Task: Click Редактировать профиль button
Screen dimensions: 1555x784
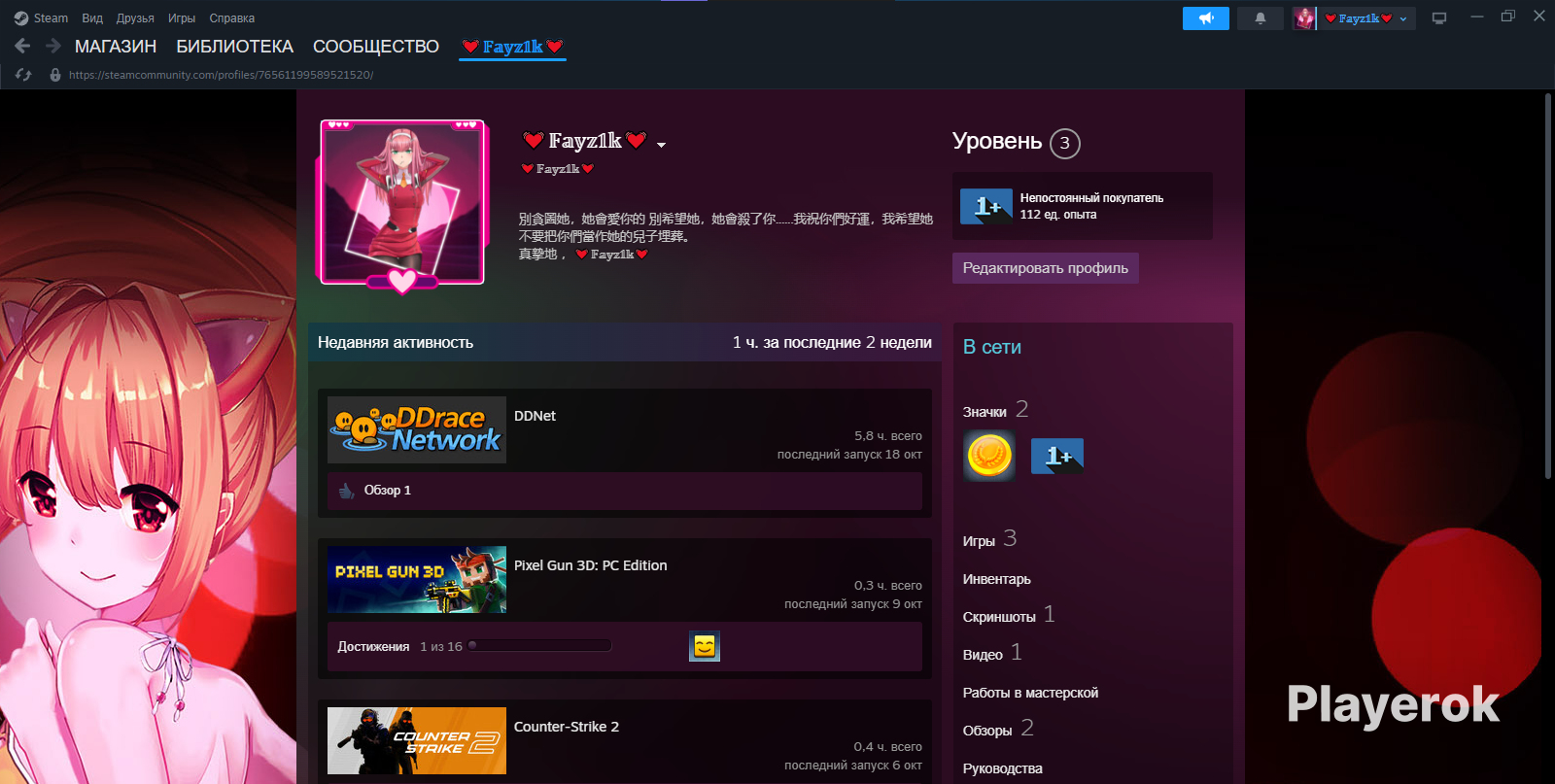Action: tap(1046, 268)
